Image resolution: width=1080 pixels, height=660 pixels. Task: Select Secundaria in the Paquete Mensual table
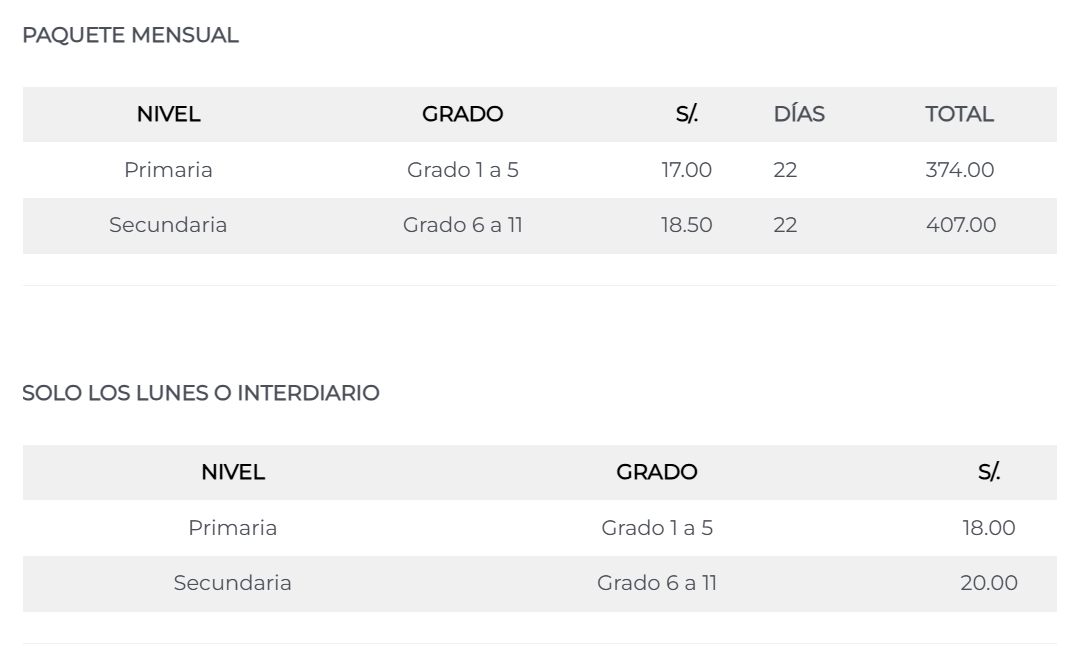[168, 225]
